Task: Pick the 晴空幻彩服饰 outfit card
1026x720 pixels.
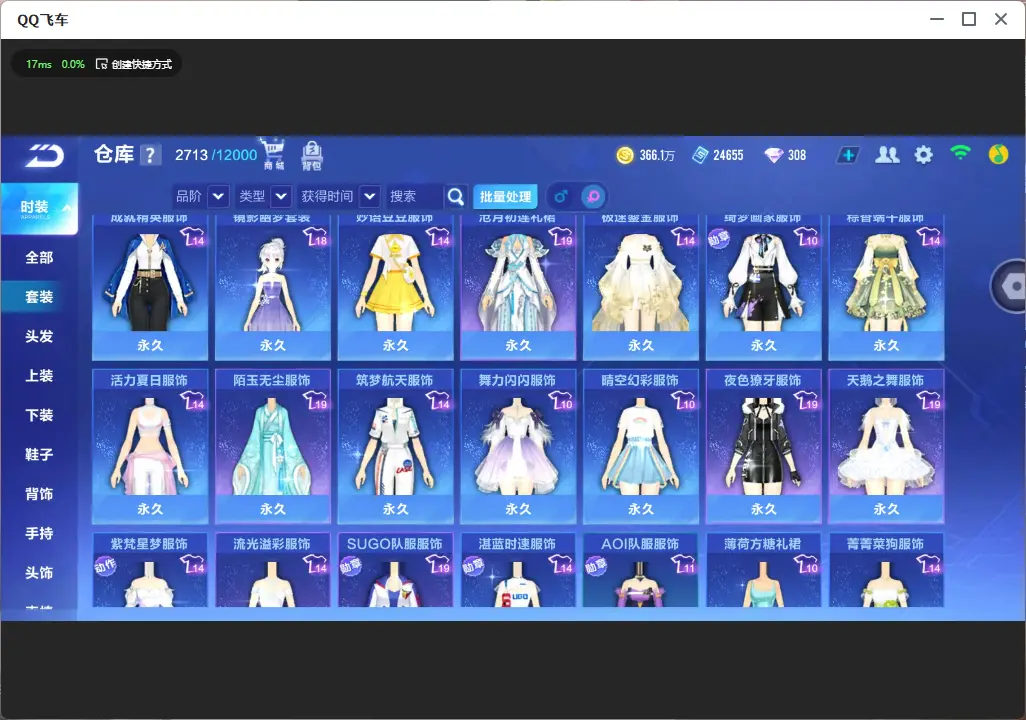Action: pos(641,446)
